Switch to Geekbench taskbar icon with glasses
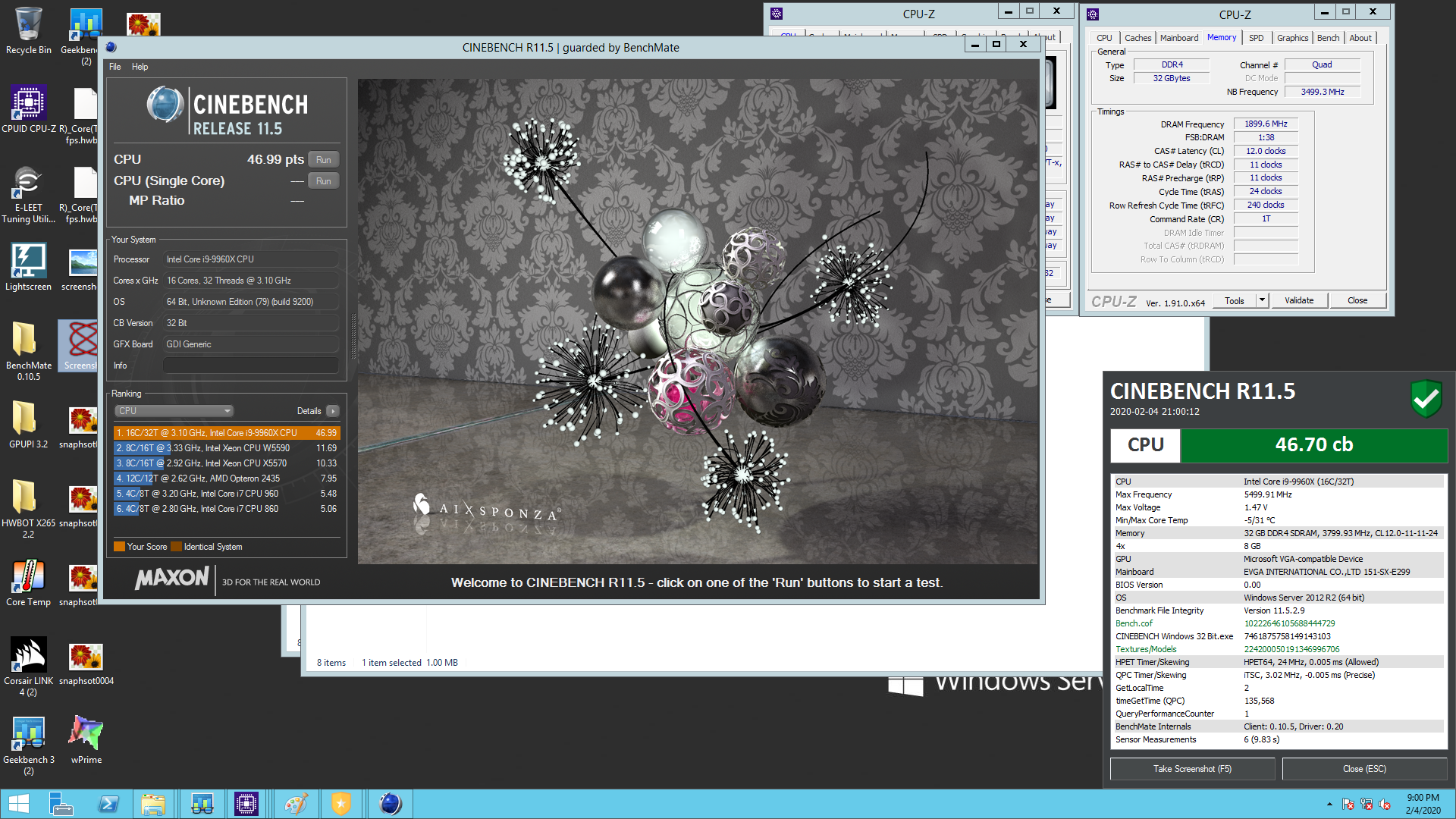 click(x=202, y=804)
